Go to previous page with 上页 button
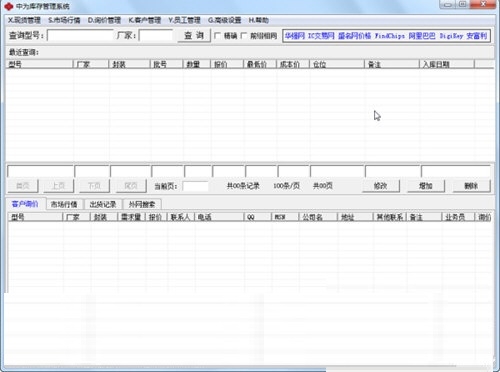Viewport: 500px width, 372px height. [58, 186]
